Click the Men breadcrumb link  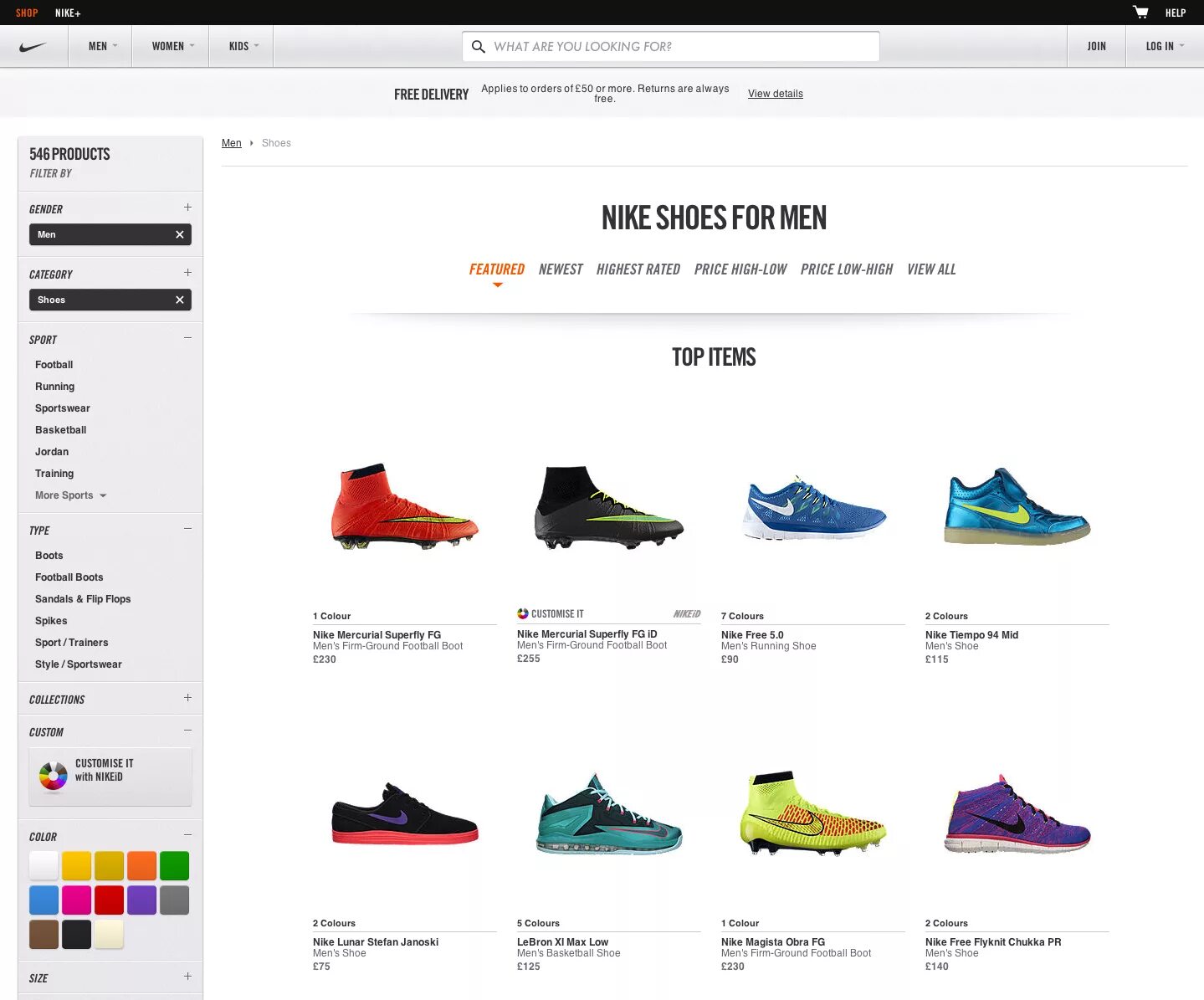232,143
